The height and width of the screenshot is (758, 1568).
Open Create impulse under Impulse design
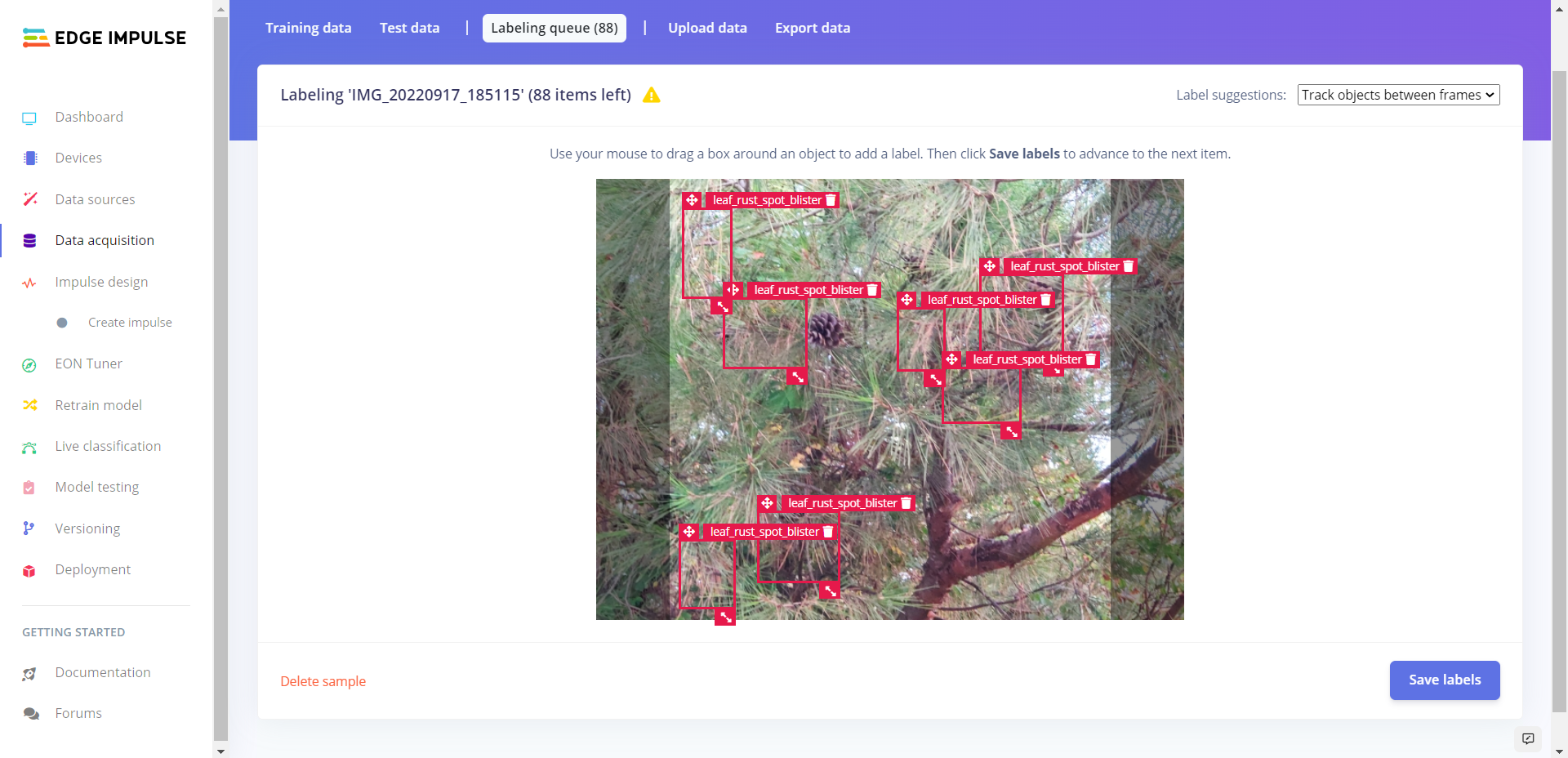point(130,323)
